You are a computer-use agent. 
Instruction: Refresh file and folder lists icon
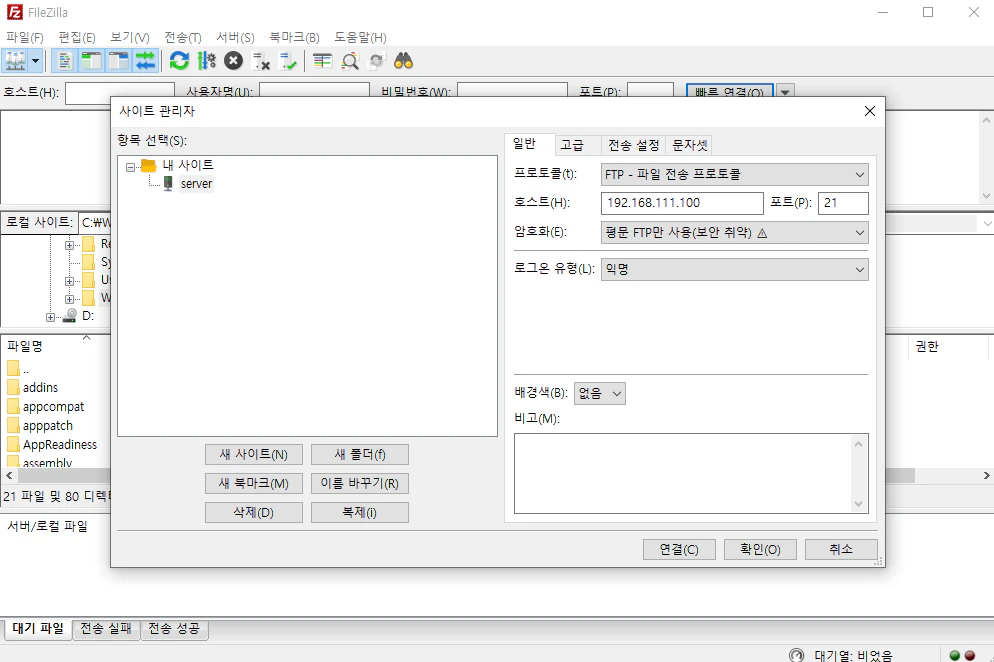coord(179,61)
